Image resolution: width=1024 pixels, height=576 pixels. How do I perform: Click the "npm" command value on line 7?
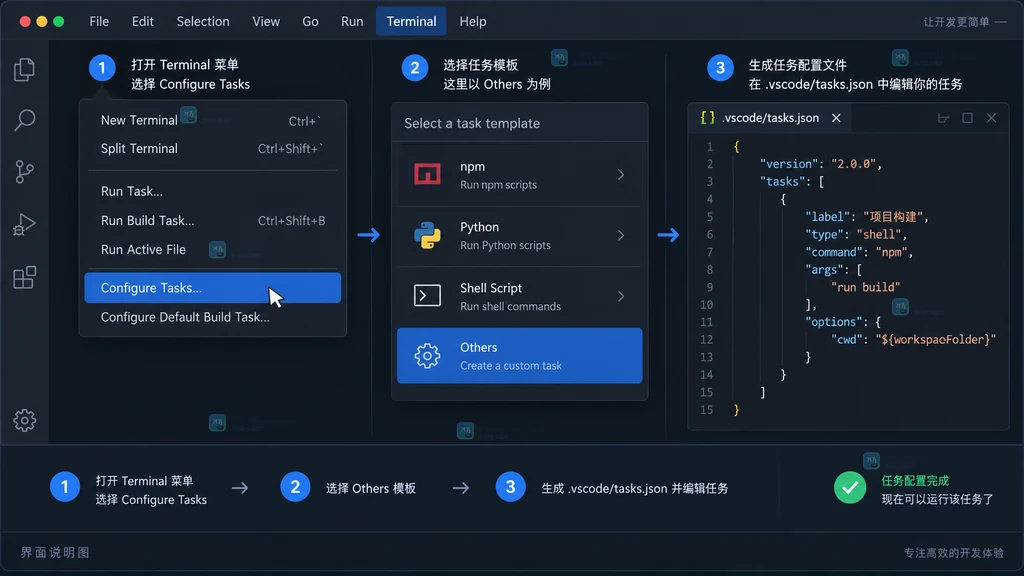tap(891, 252)
